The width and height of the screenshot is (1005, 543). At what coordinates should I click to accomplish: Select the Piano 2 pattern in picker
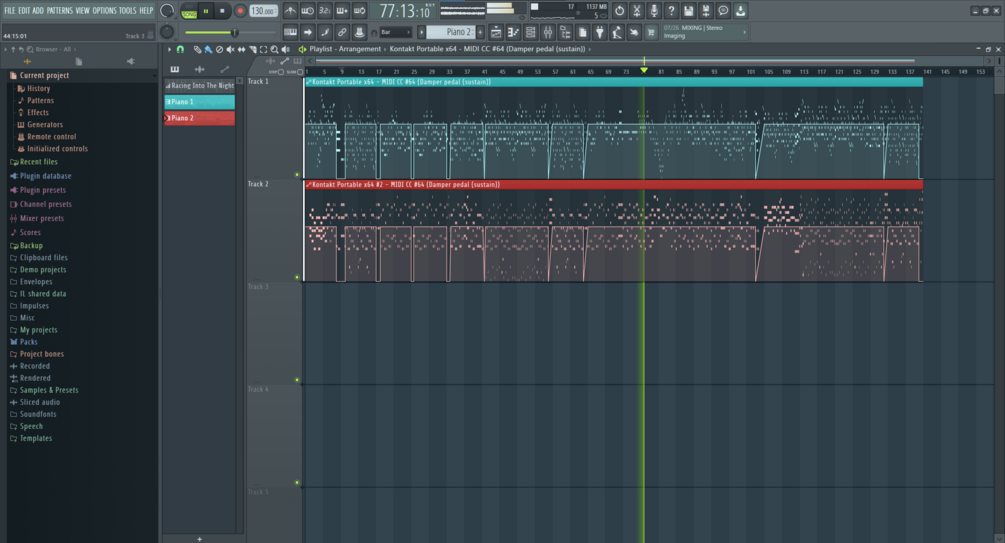tap(199, 118)
